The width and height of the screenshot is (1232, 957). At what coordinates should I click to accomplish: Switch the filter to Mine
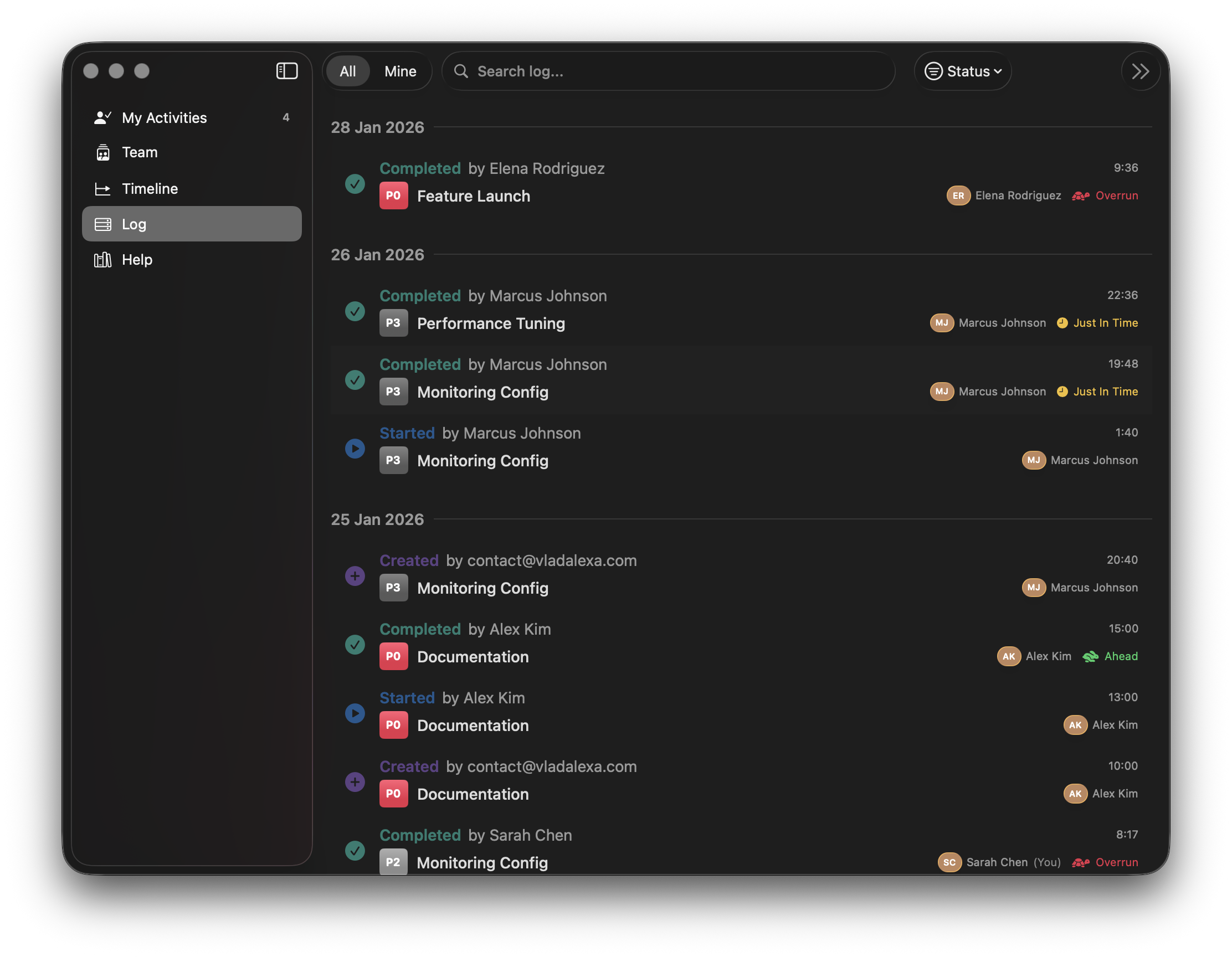pos(401,71)
